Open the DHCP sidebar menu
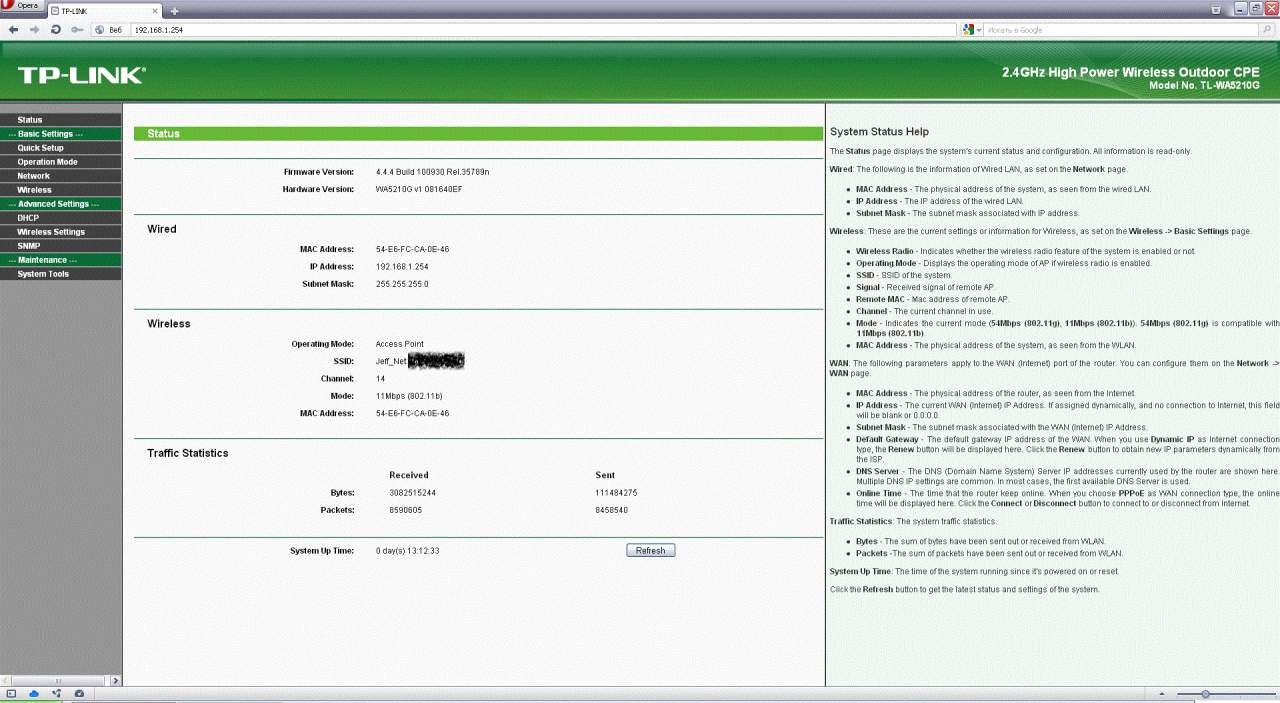Image resolution: width=1280 pixels, height=703 pixels. (28, 218)
